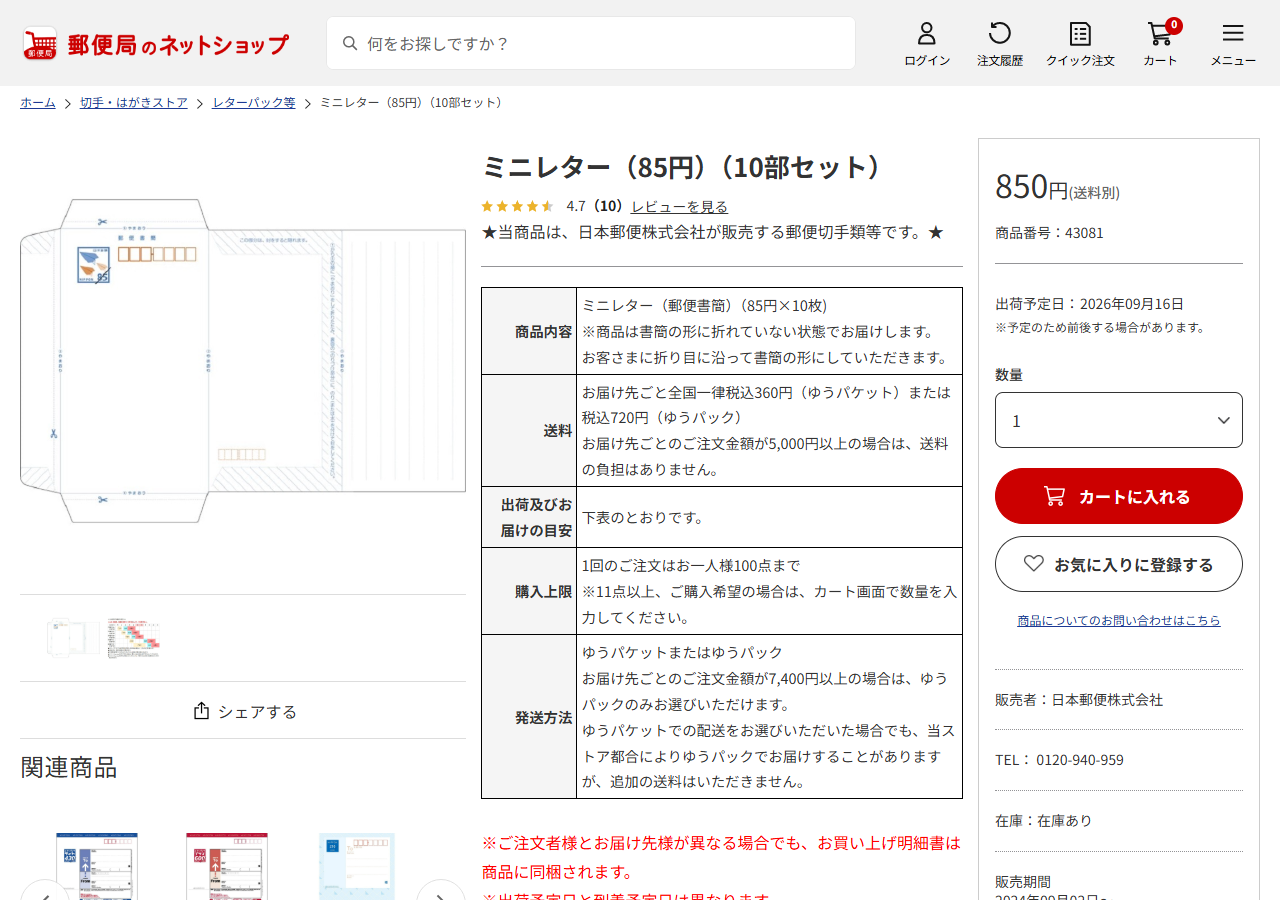1280x900 pixels.
Task: Focus the 何をお探しですか search field
Action: pyautogui.click(x=591, y=43)
